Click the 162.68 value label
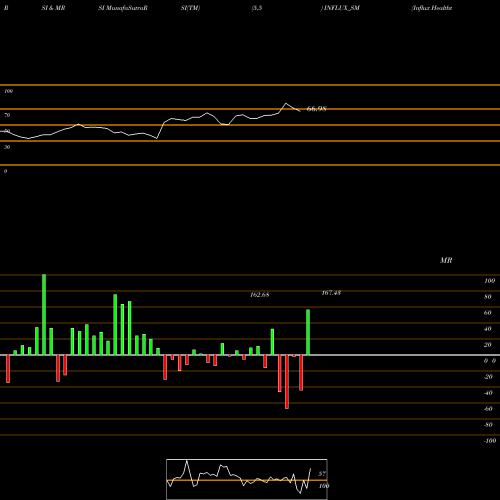500x500 pixels. pyautogui.click(x=260, y=295)
